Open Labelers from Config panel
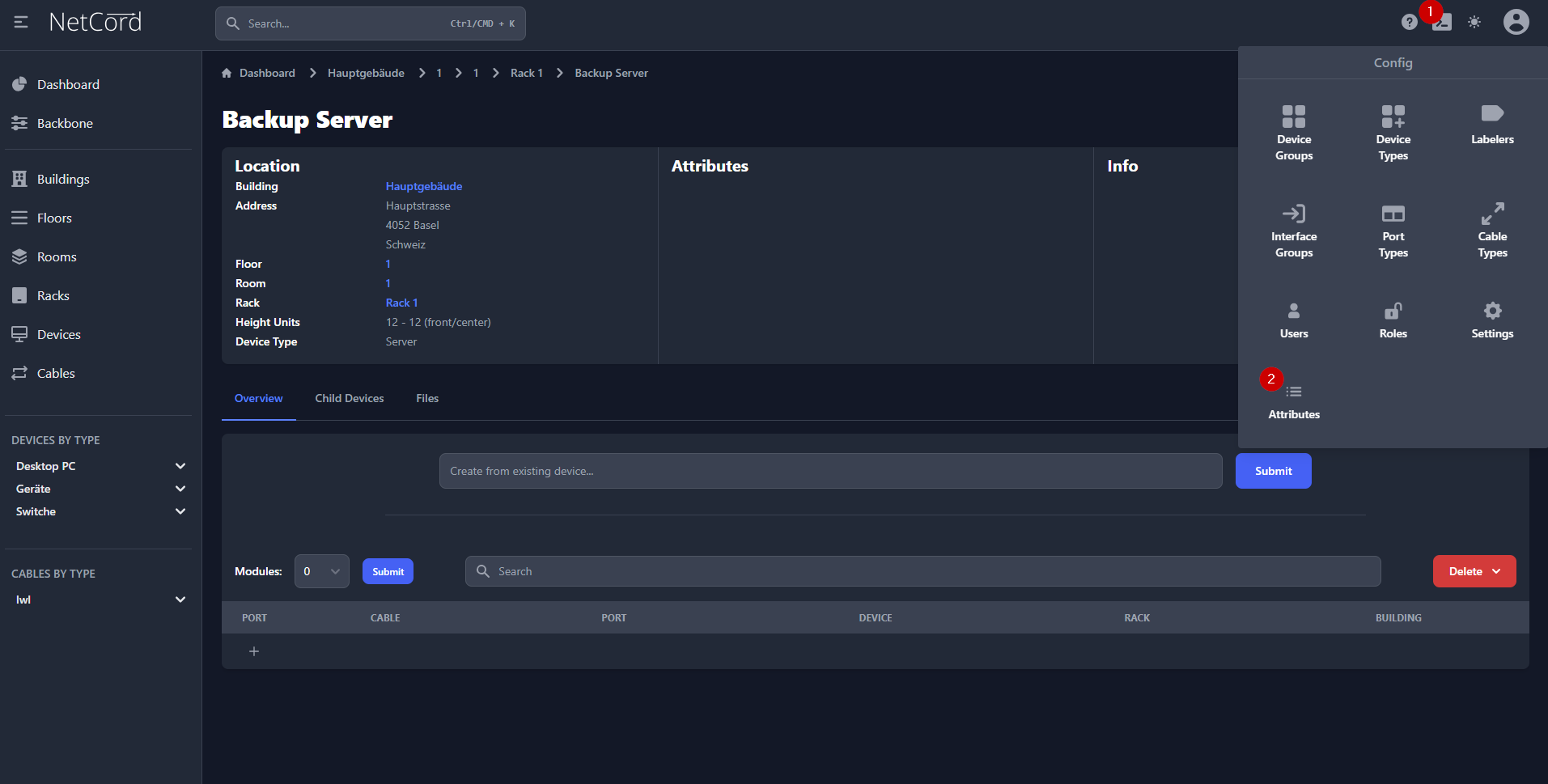1548x784 pixels. coord(1491,125)
